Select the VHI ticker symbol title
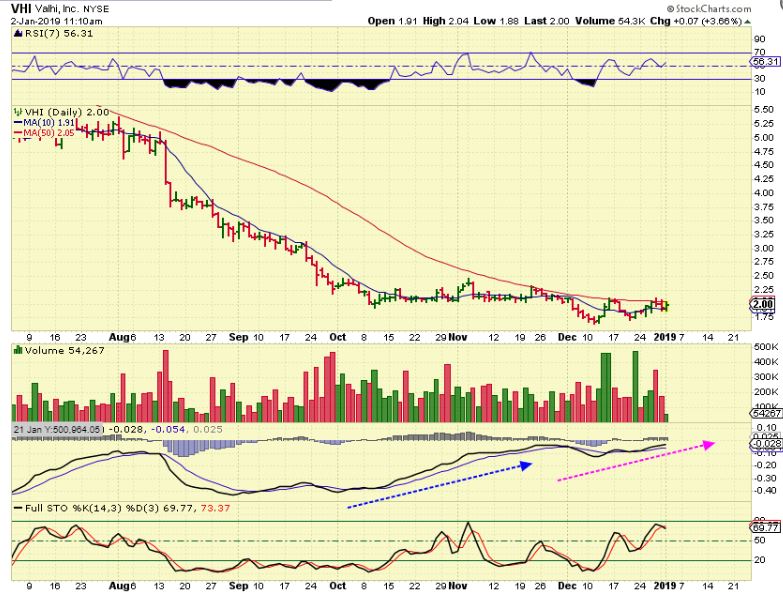This screenshot has height=593, width=783. click(x=21, y=9)
